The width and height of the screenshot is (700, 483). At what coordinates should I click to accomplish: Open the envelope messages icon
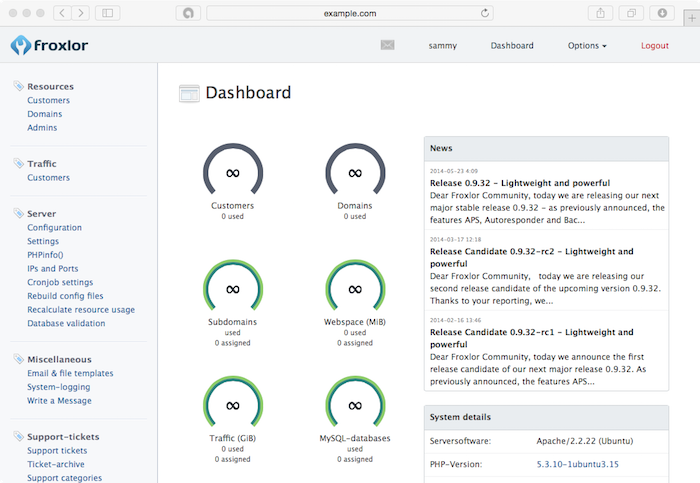(x=388, y=45)
